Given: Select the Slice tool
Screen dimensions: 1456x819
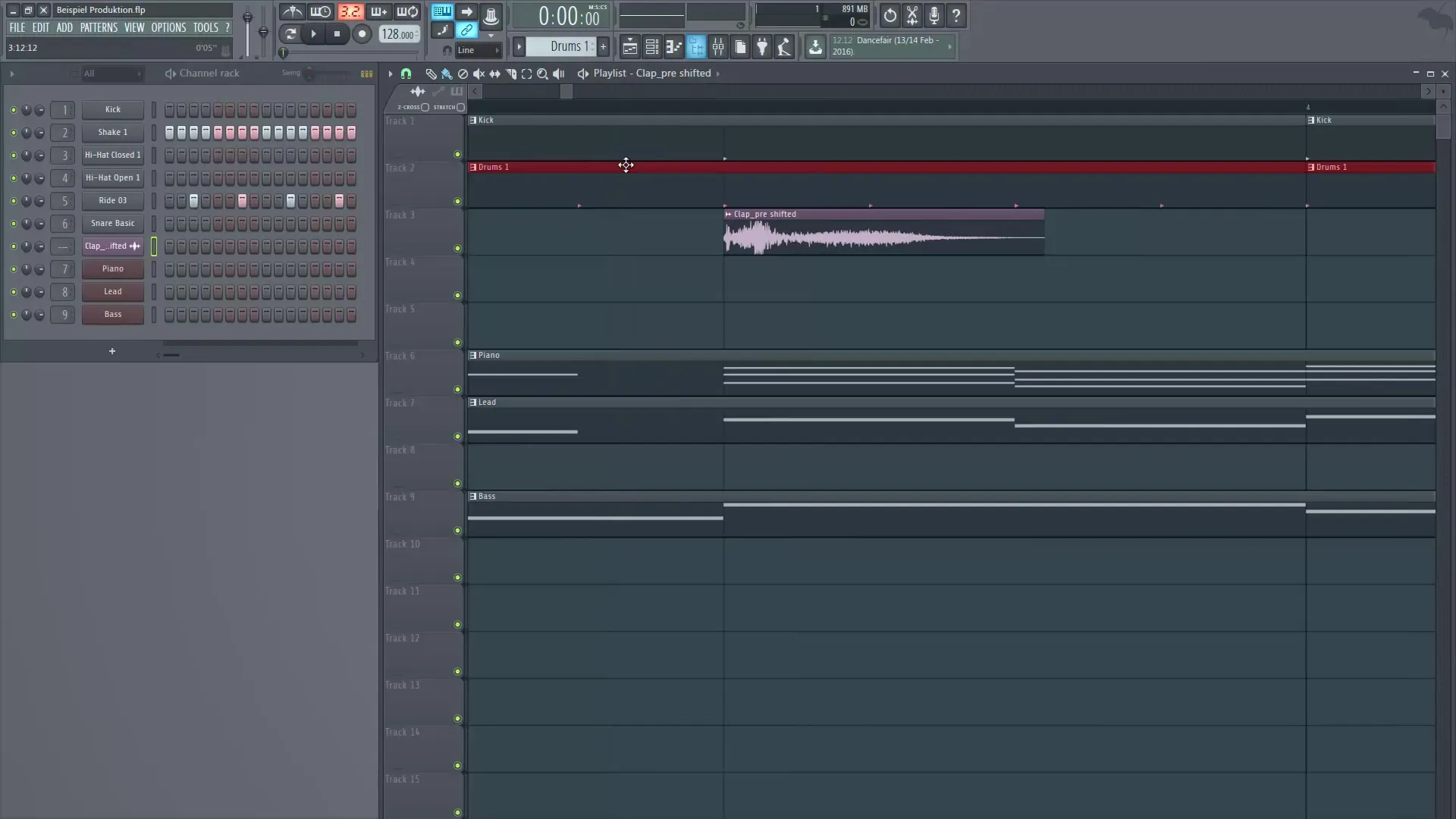Looking at the screenshot, I should click(512, 74).
